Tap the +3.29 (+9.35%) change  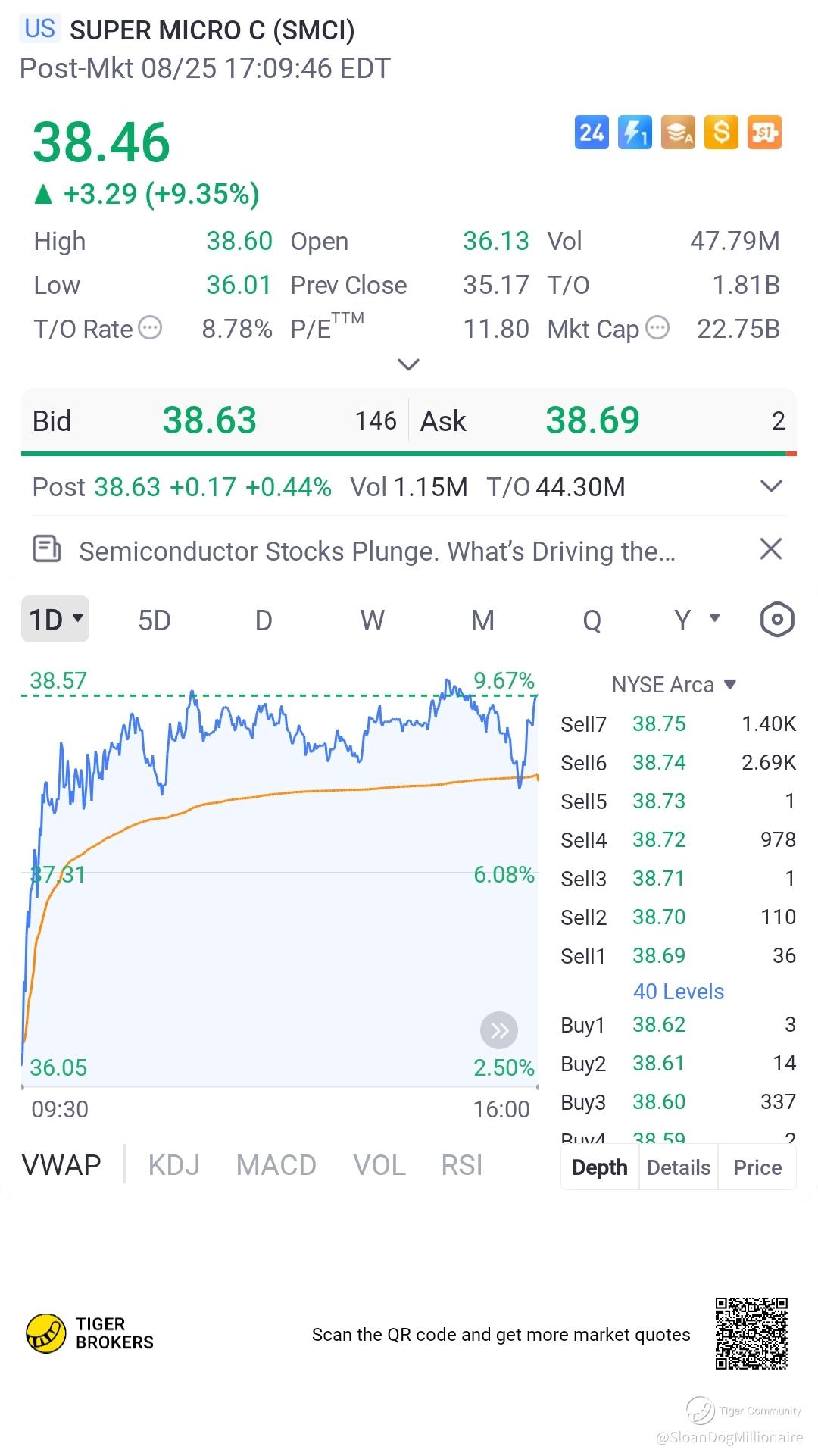(147, 195)
